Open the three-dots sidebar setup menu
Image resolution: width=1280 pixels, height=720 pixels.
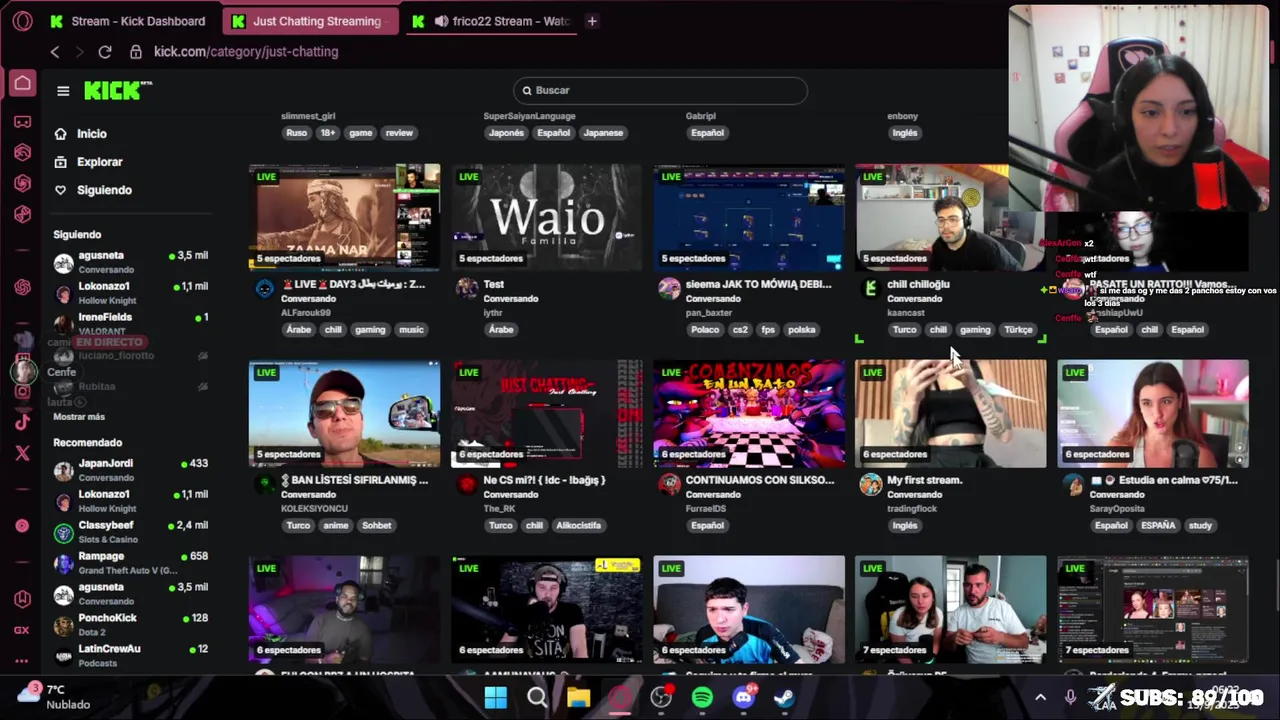pos(22,661)
